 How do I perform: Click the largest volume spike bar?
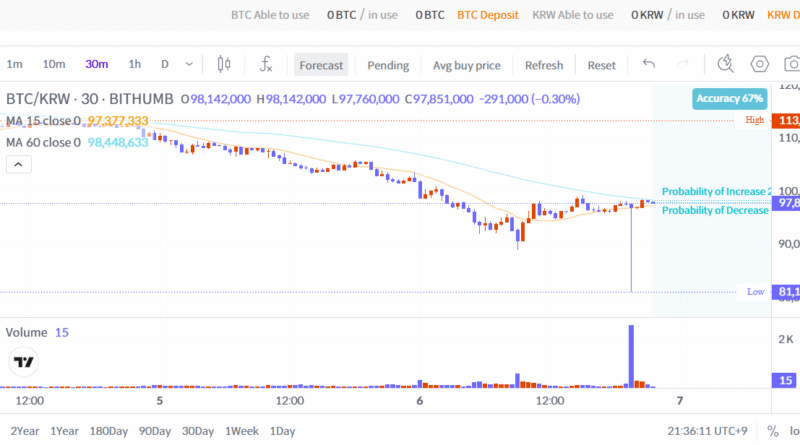(x=631, y=356)
